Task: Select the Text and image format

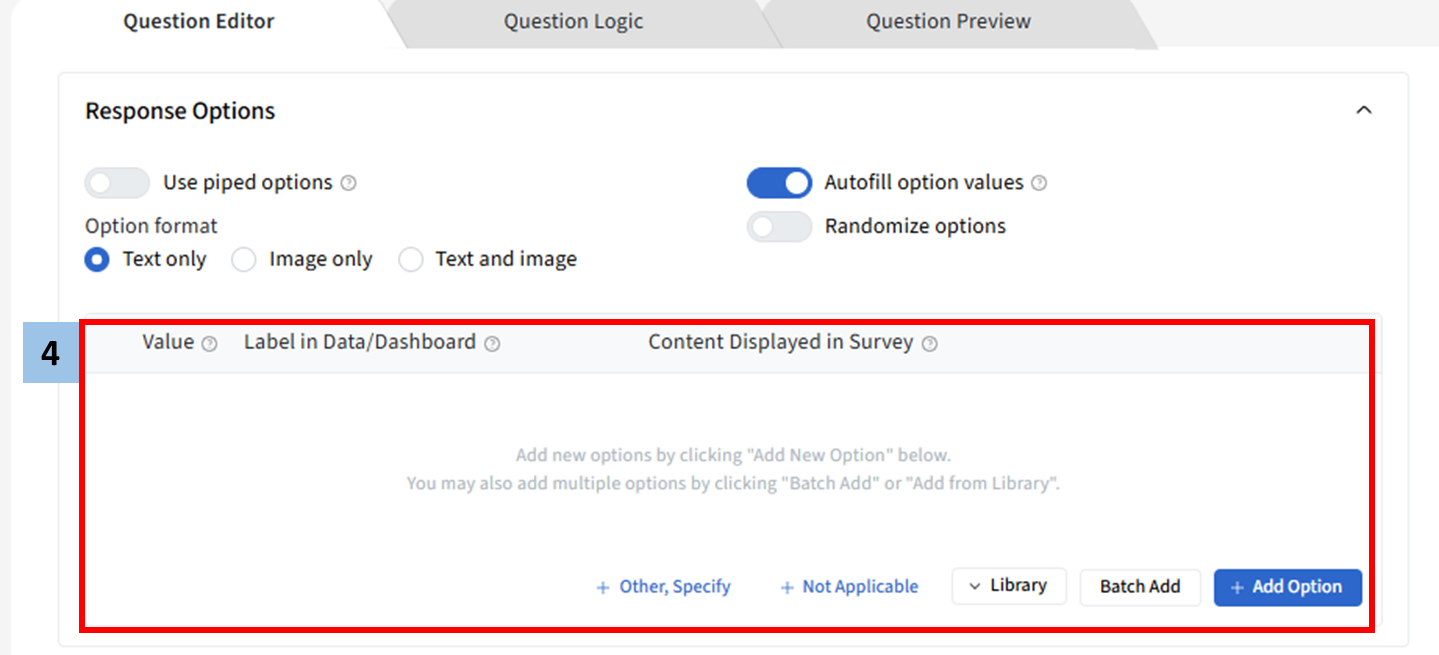Action: (x=410, y=260)
